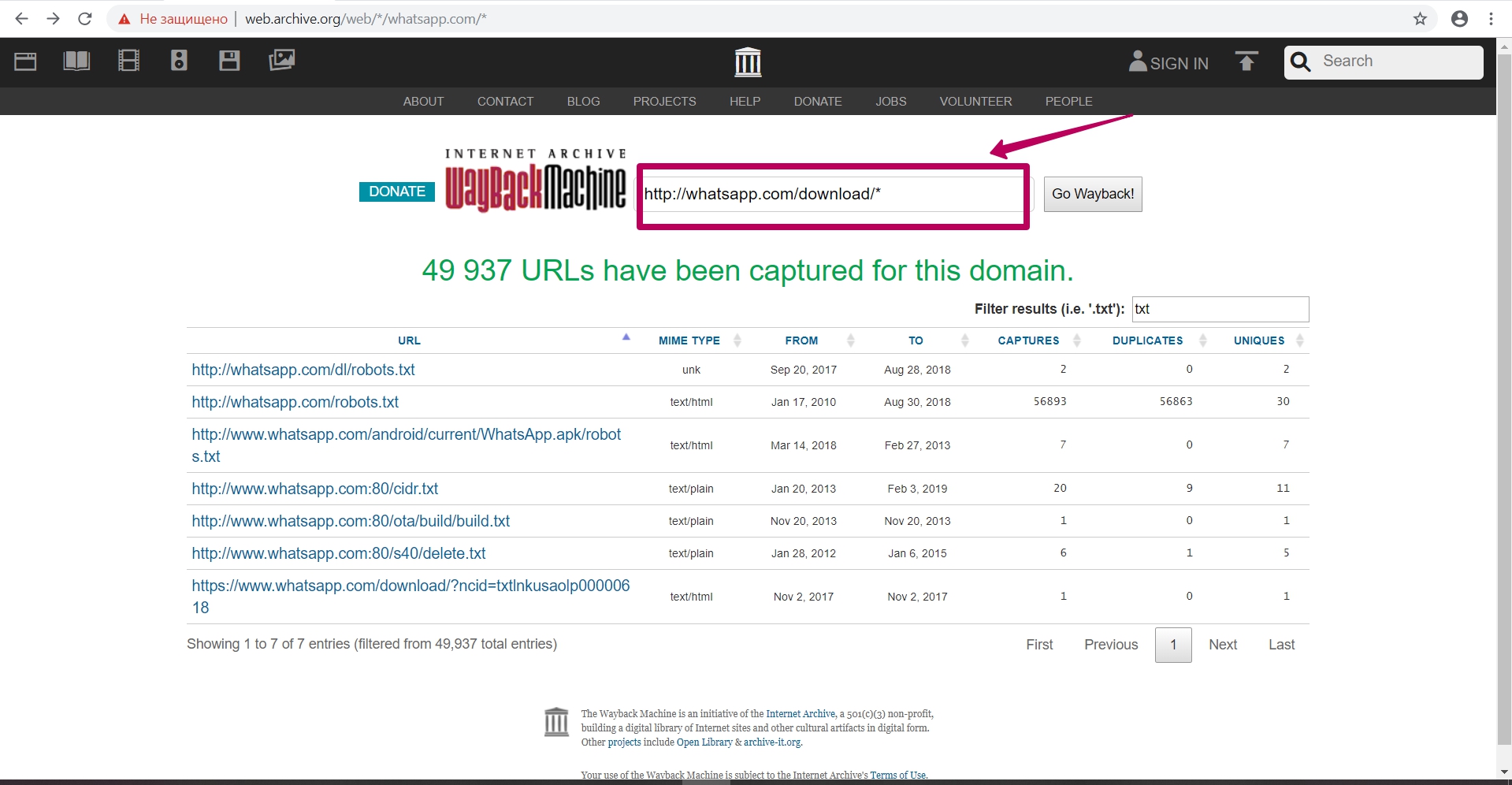Viewport: 1512px width, 785px height.
Task: Open the JOBS menu item
Action: pyautogui.click(x=890, y=102)
